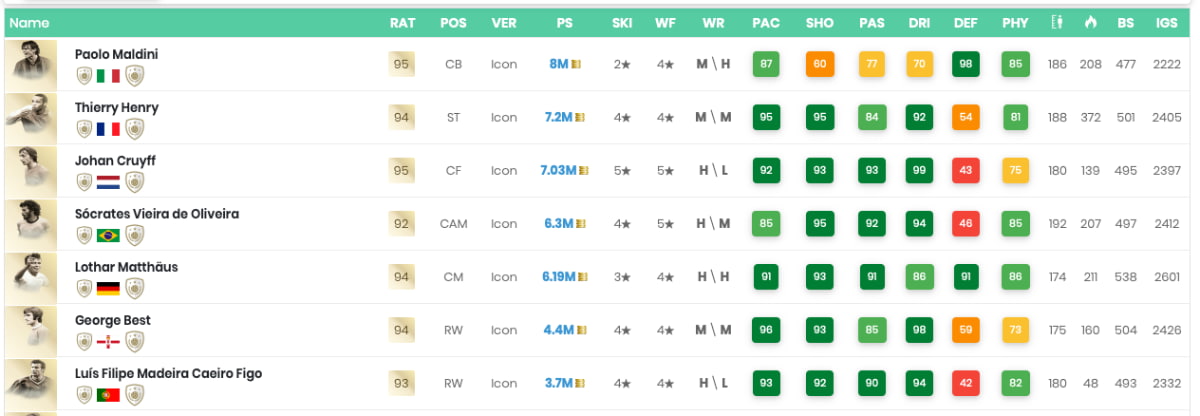Screen dimensions: 1200x416
Task: Click Maldini's green 98 DEF stat badge
Action: click(x=966, y=64)
